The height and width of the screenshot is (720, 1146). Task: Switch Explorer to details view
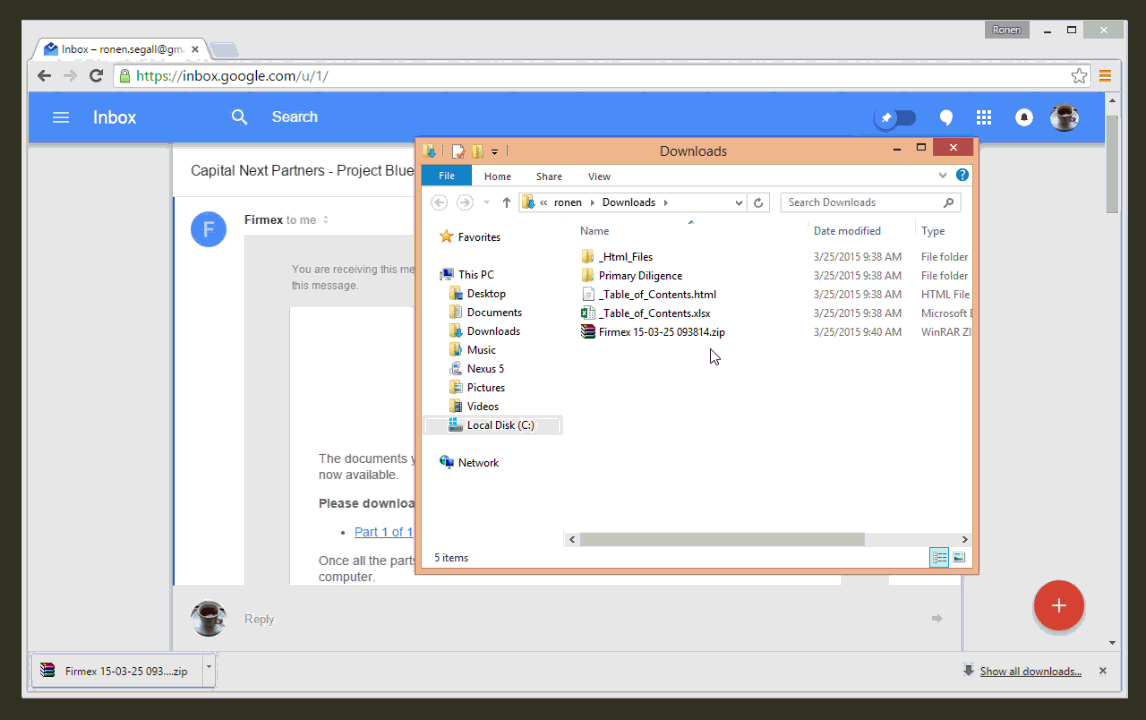[938, 557]
